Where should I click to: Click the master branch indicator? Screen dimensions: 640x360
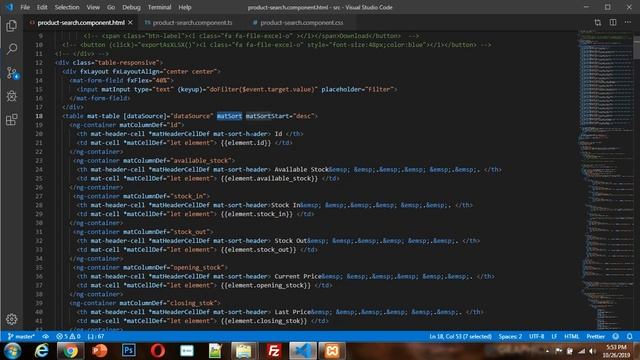tap(21, 337)
